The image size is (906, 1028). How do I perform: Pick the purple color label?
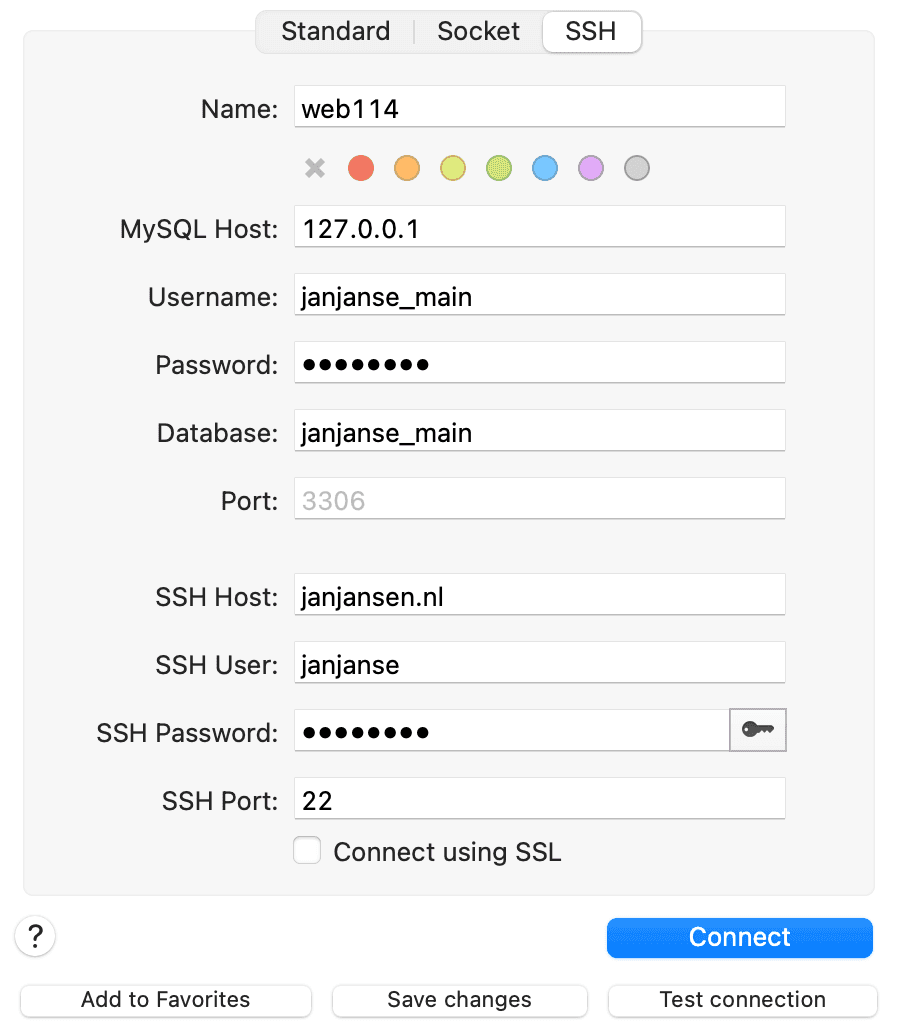(591, 168)
